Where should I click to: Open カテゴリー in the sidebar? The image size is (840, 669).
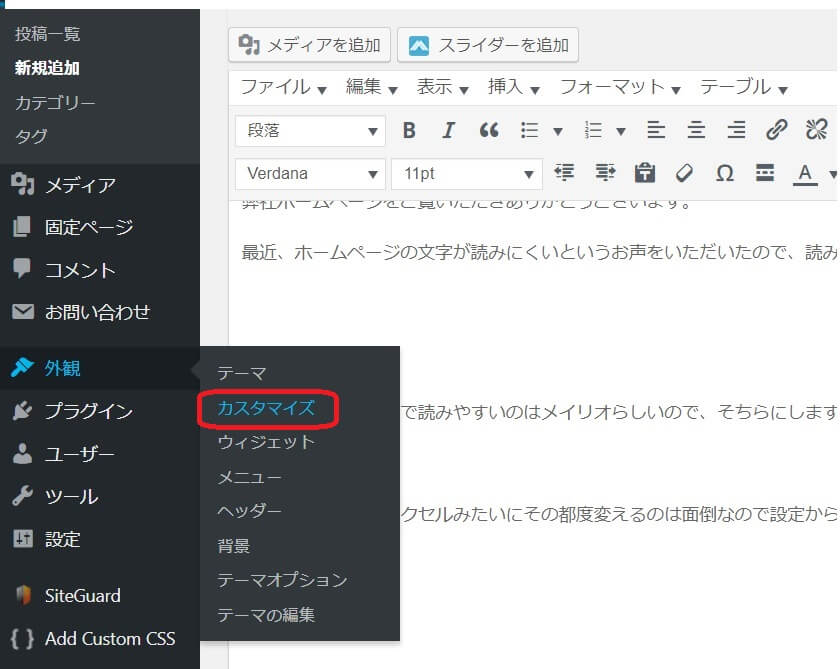click(55, 102)
